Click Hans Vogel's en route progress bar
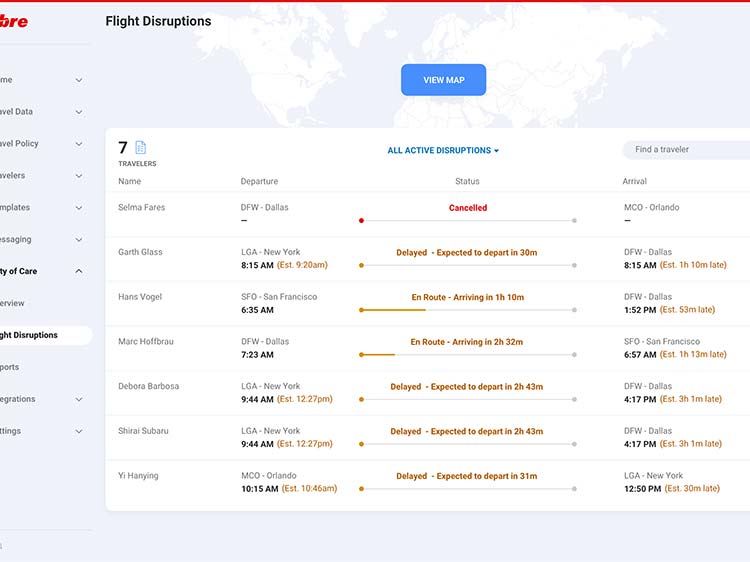The width and height of the screenshot is (750, 562). click(467, 310)
